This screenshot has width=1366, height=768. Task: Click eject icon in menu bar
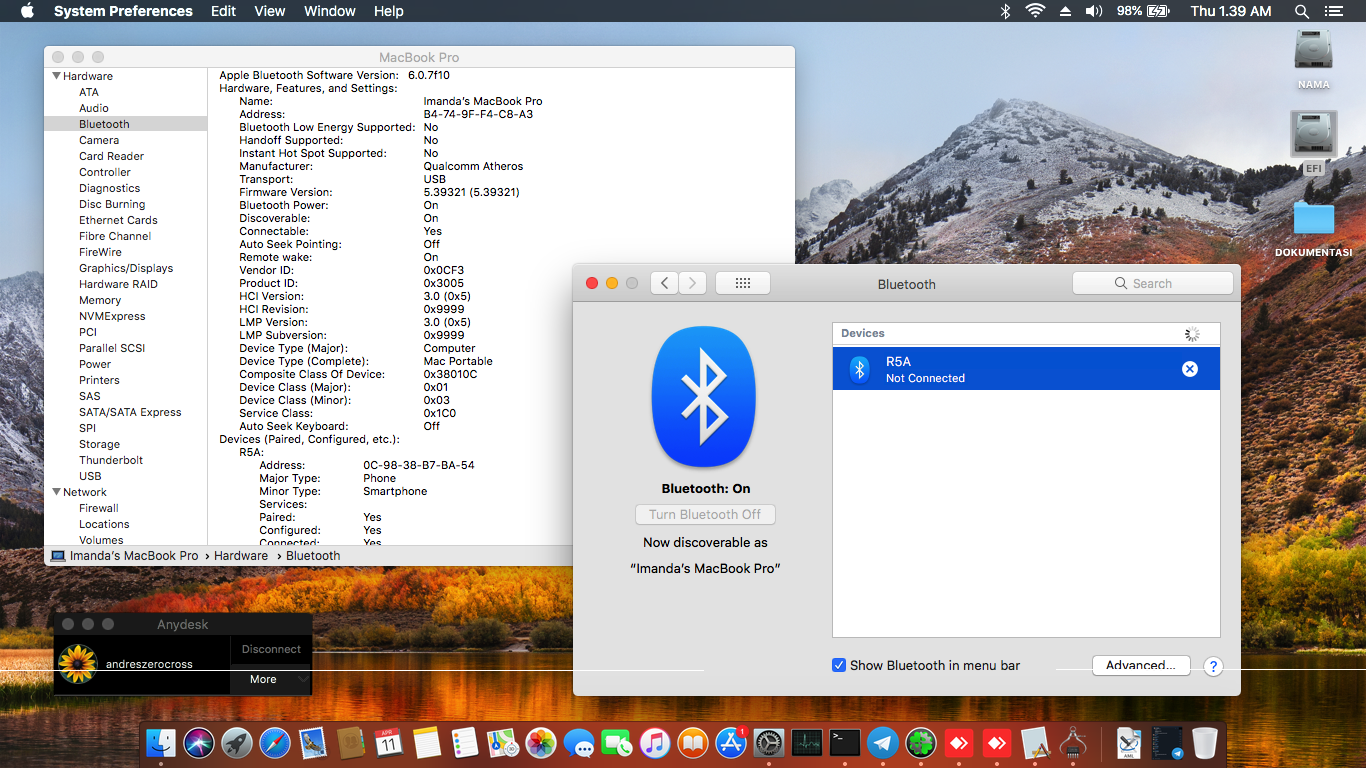(1064, 11)
